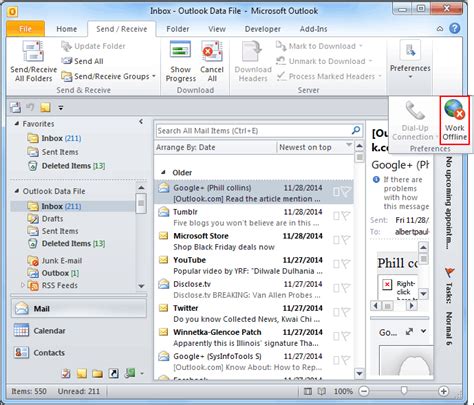The image size is (474, 405).
Task: Open the Contacts navigation icon
Action: tap(21, 352)
